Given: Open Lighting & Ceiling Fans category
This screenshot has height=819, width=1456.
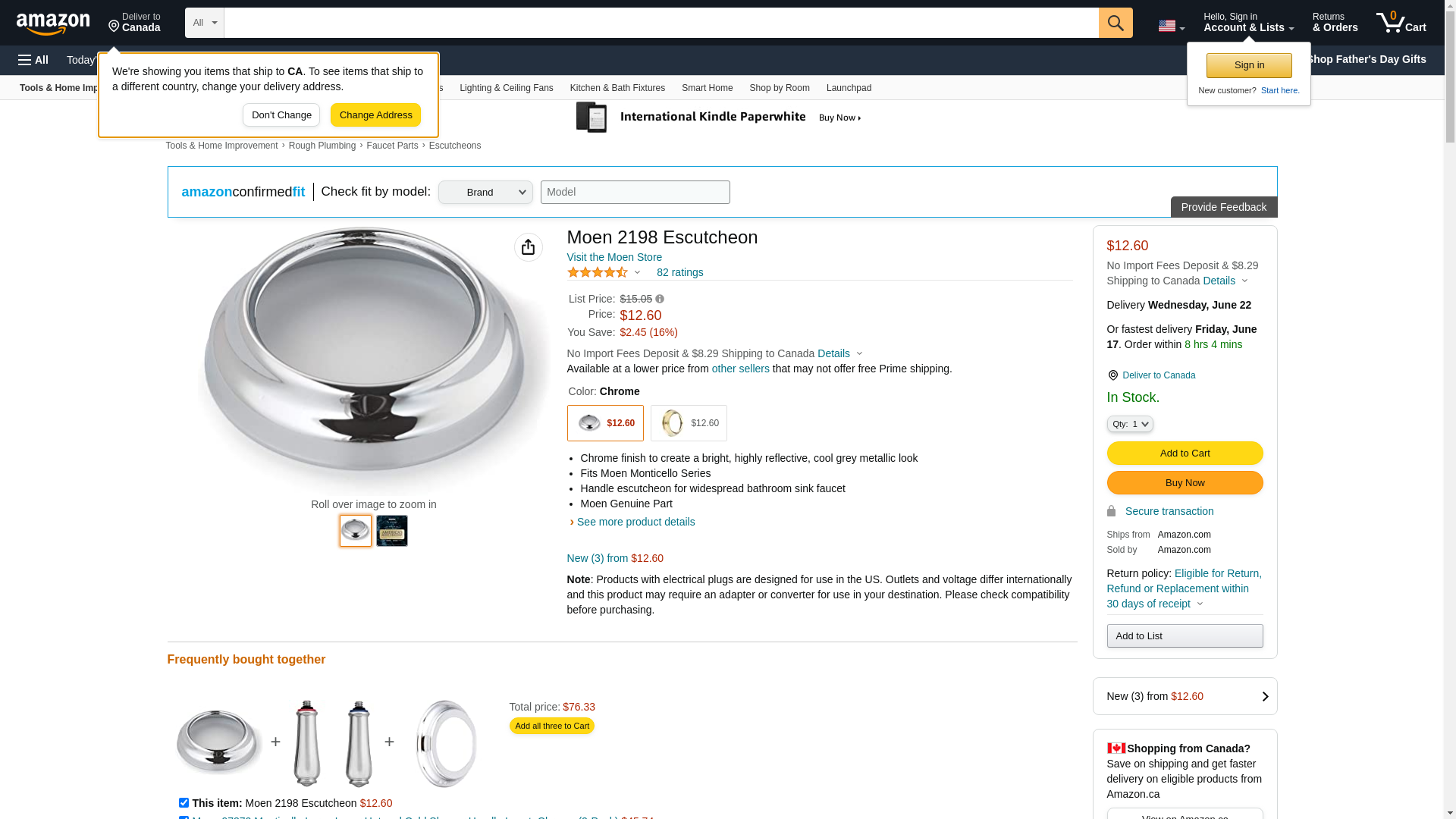Looking at the screenshot, I should [506, 88].
